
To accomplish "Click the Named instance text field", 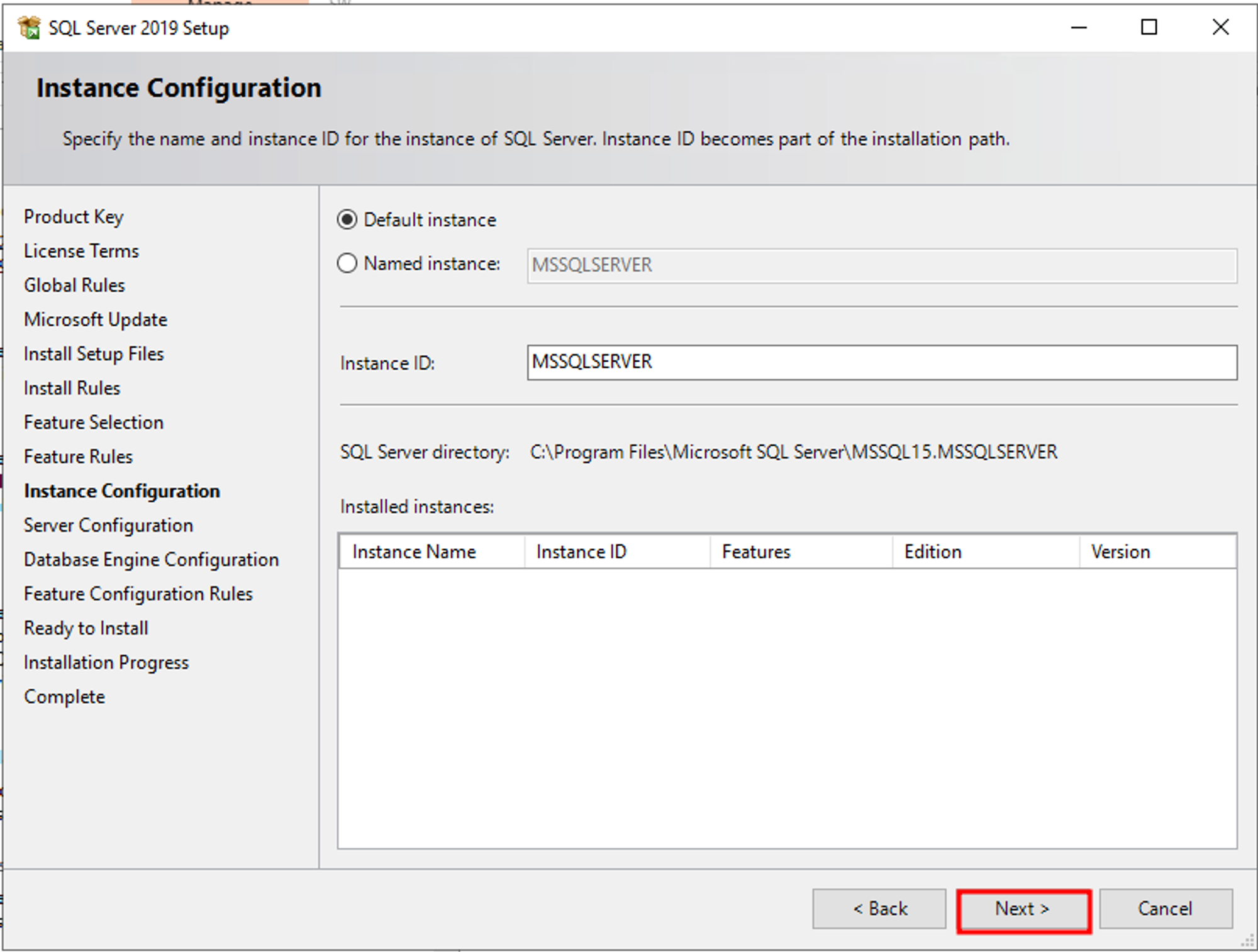I will pyautogui.click(x=881, y=265).
